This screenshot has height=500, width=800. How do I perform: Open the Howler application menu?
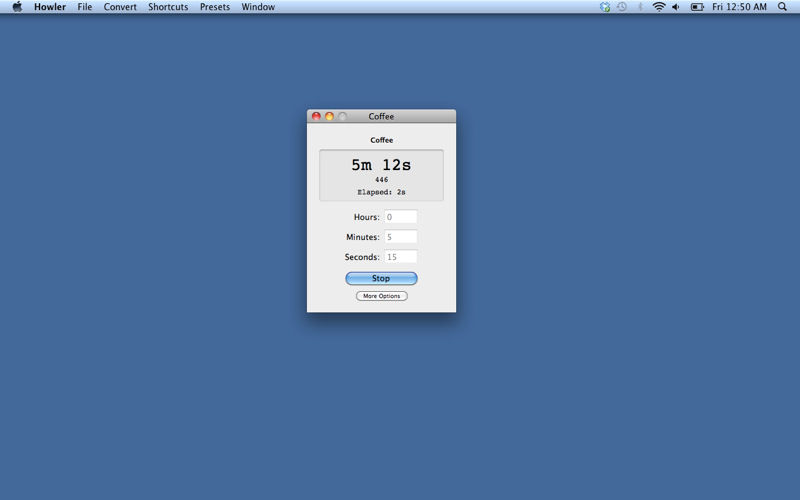tap(49, 7)
